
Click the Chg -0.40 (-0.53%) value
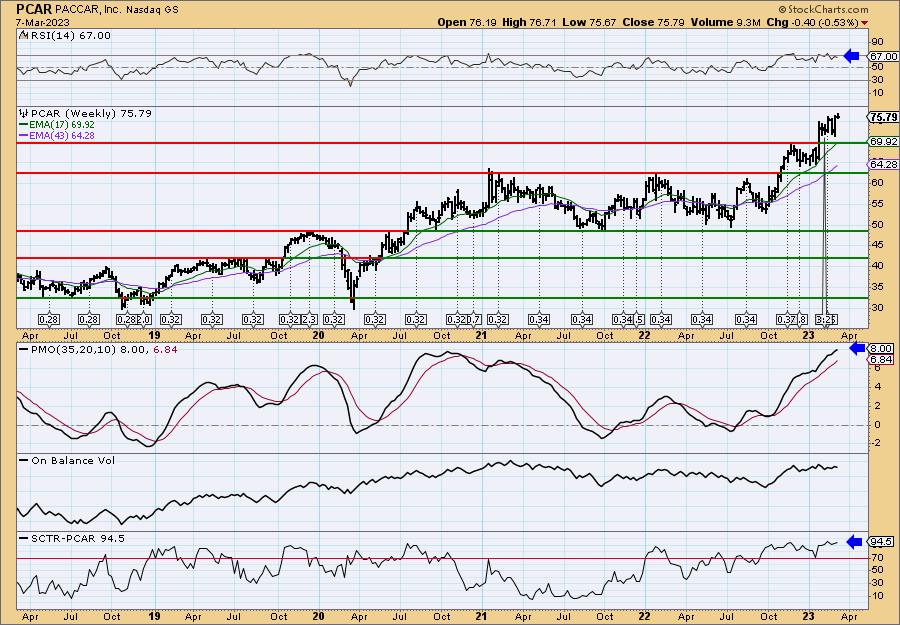point(812,22)
